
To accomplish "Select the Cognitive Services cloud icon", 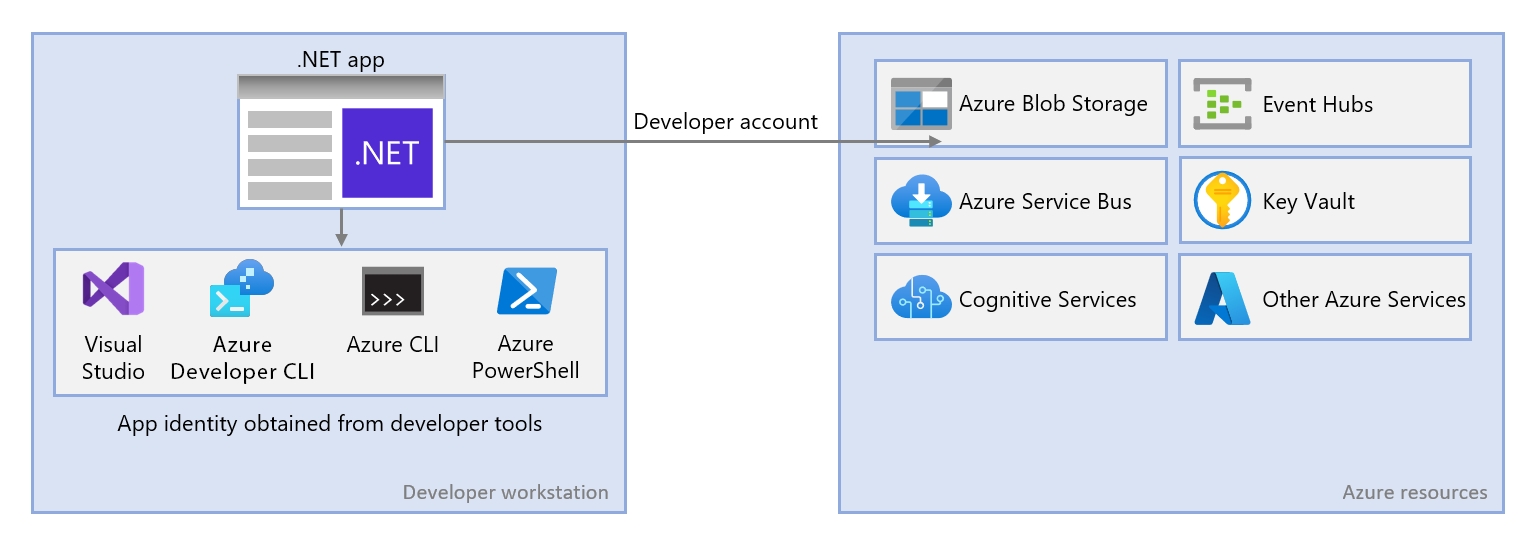I will click(921, 298).
